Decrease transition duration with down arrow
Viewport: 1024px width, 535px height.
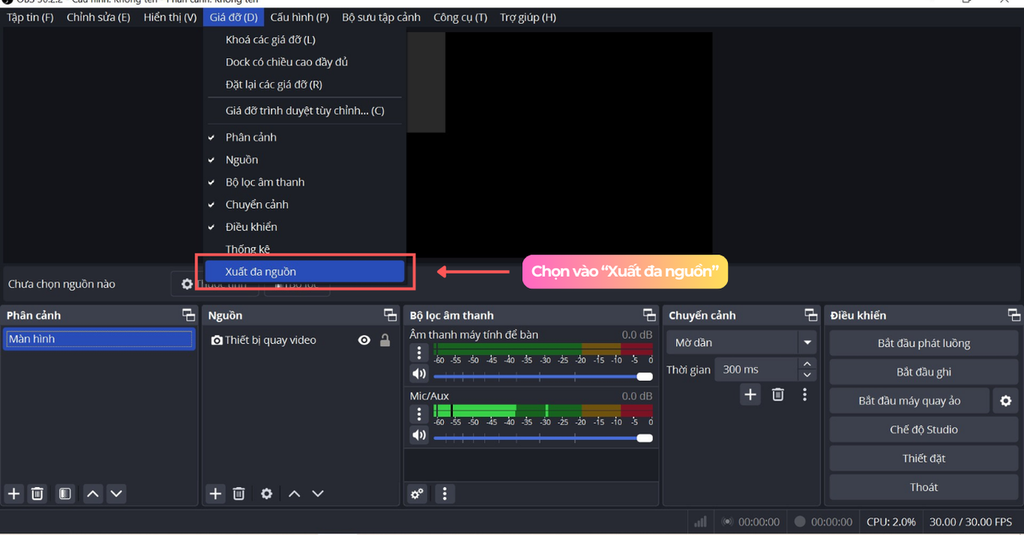point(807,375)
